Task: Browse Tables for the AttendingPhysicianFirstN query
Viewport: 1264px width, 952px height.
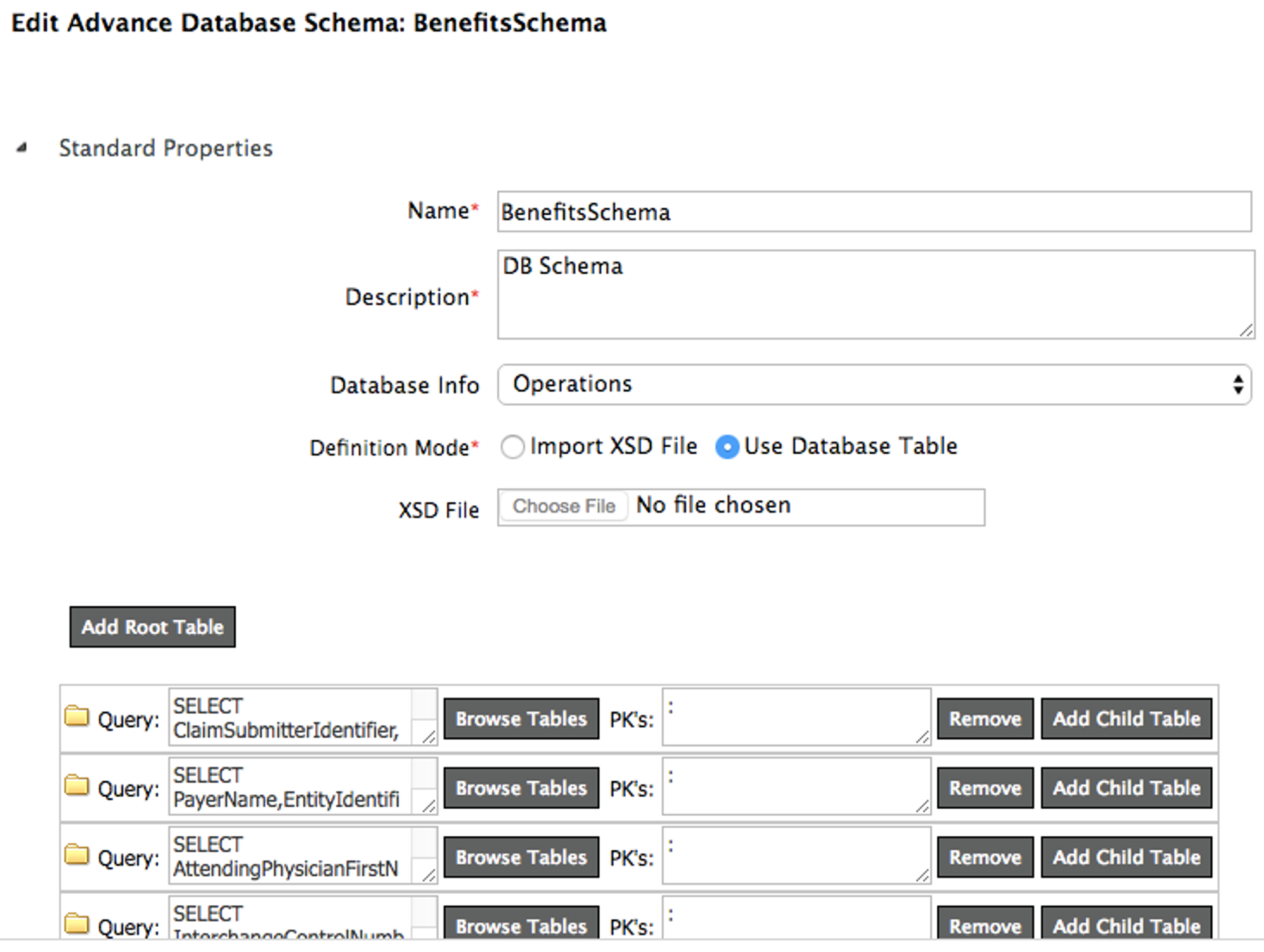Action: [521, 857]
